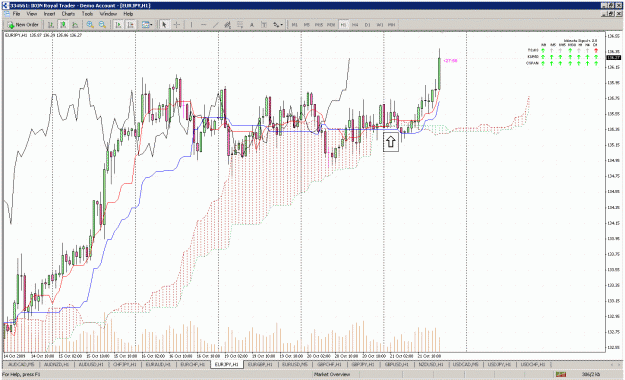Switch to the CHFJPY,H1 chart tab
The image size is (625, 380).
(125, 364)
